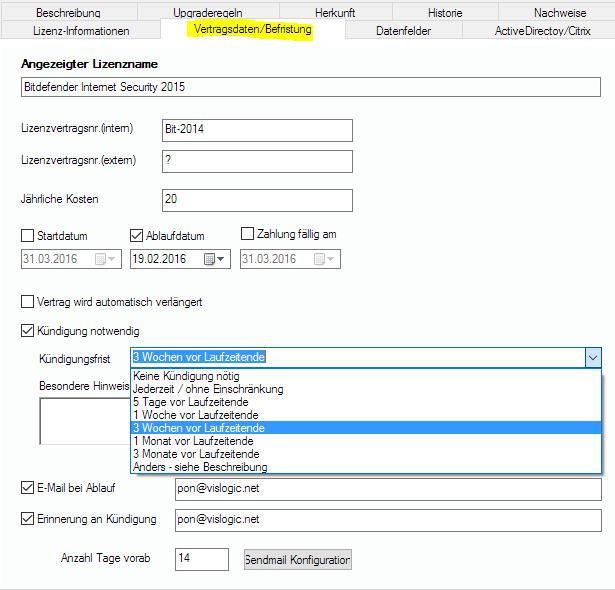Viewport: 615px width, 590px height.
Task: Choose 'Jederzeit / ohne Einschränkung' option
Action: tap(366, 389)
